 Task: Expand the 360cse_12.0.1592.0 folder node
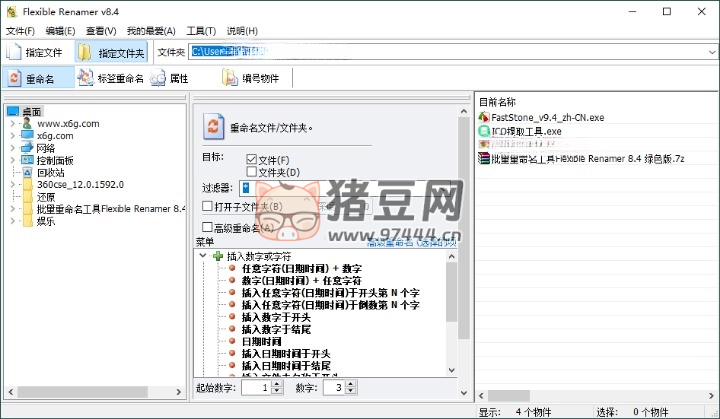click(x=12, y=185)
